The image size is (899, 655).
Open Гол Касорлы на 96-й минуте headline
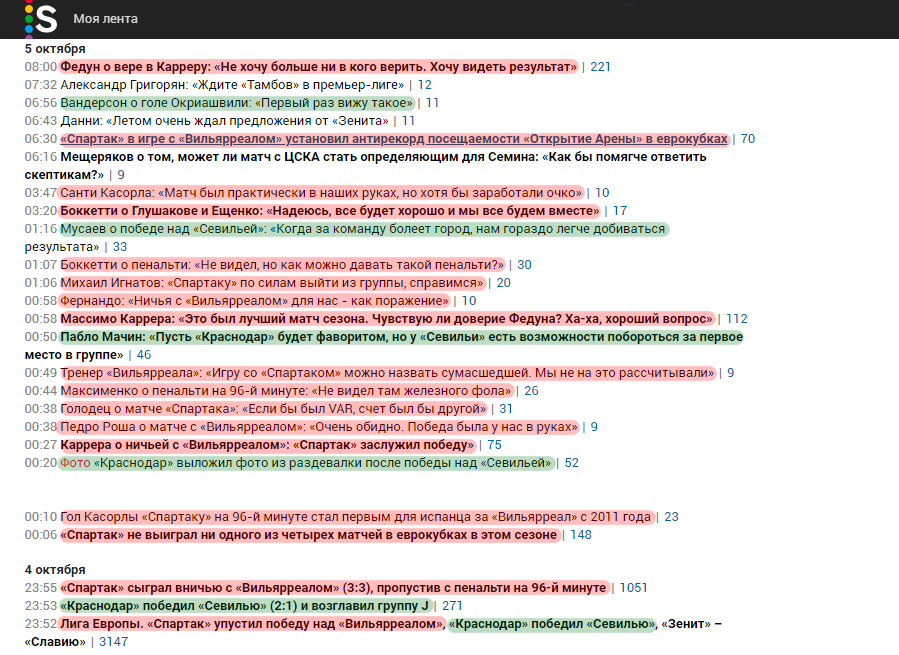coord(355,517)
